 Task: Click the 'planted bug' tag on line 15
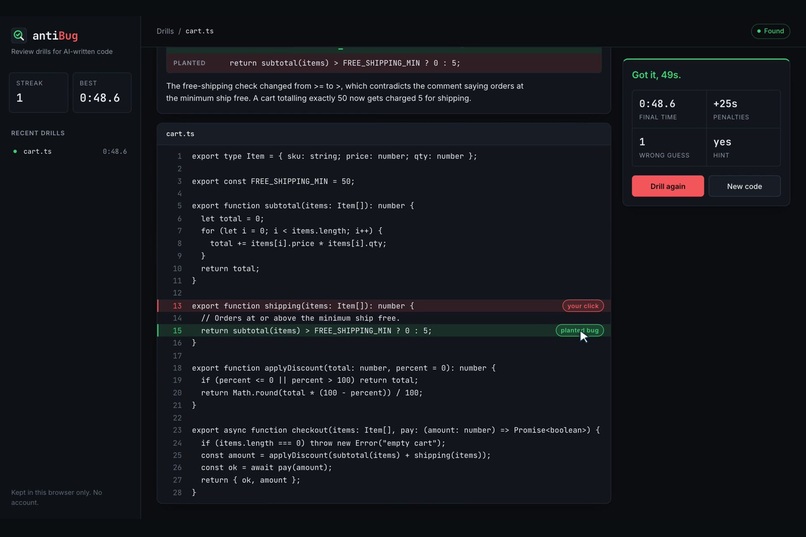click(579, 330)
